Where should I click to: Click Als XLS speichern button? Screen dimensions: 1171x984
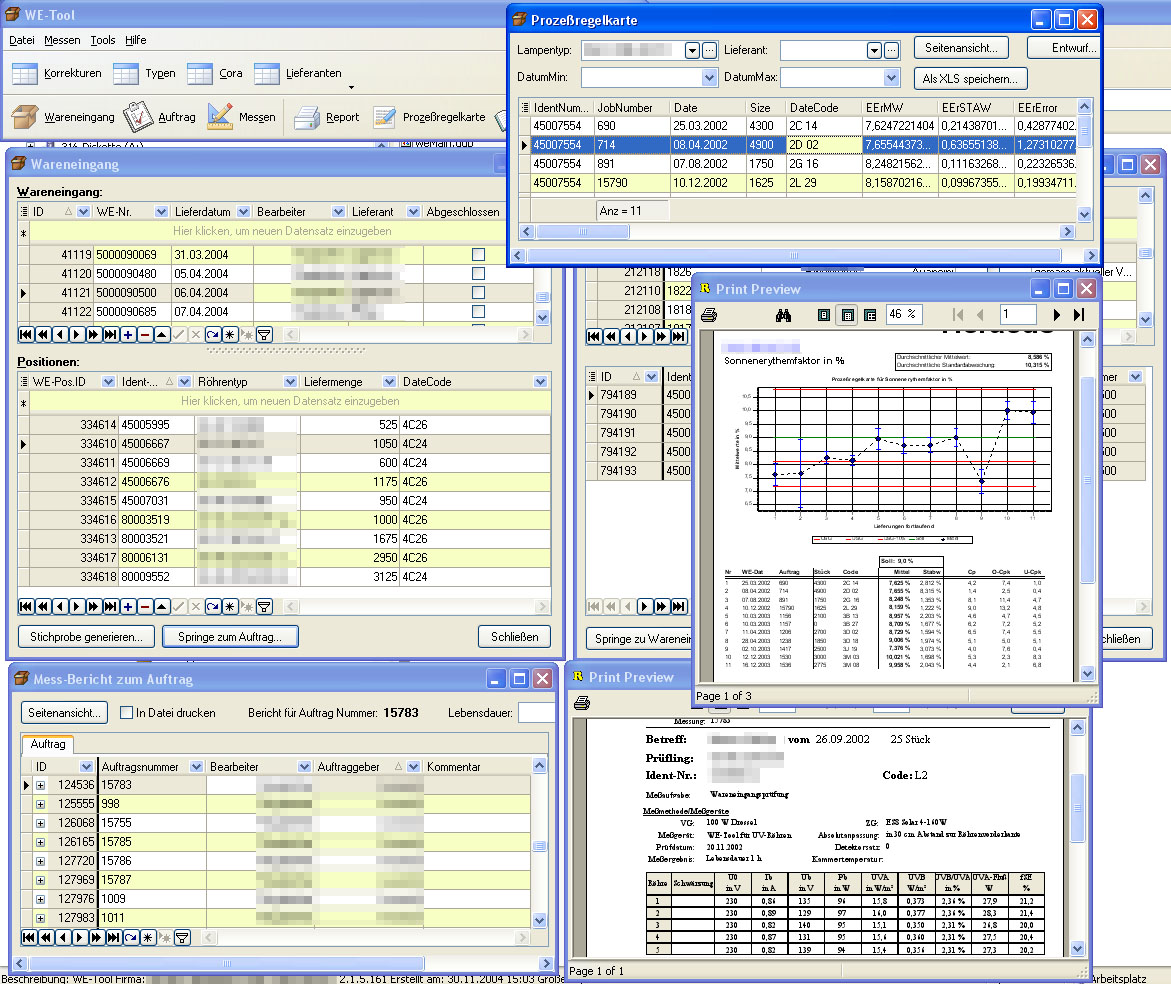pos(969,78)
